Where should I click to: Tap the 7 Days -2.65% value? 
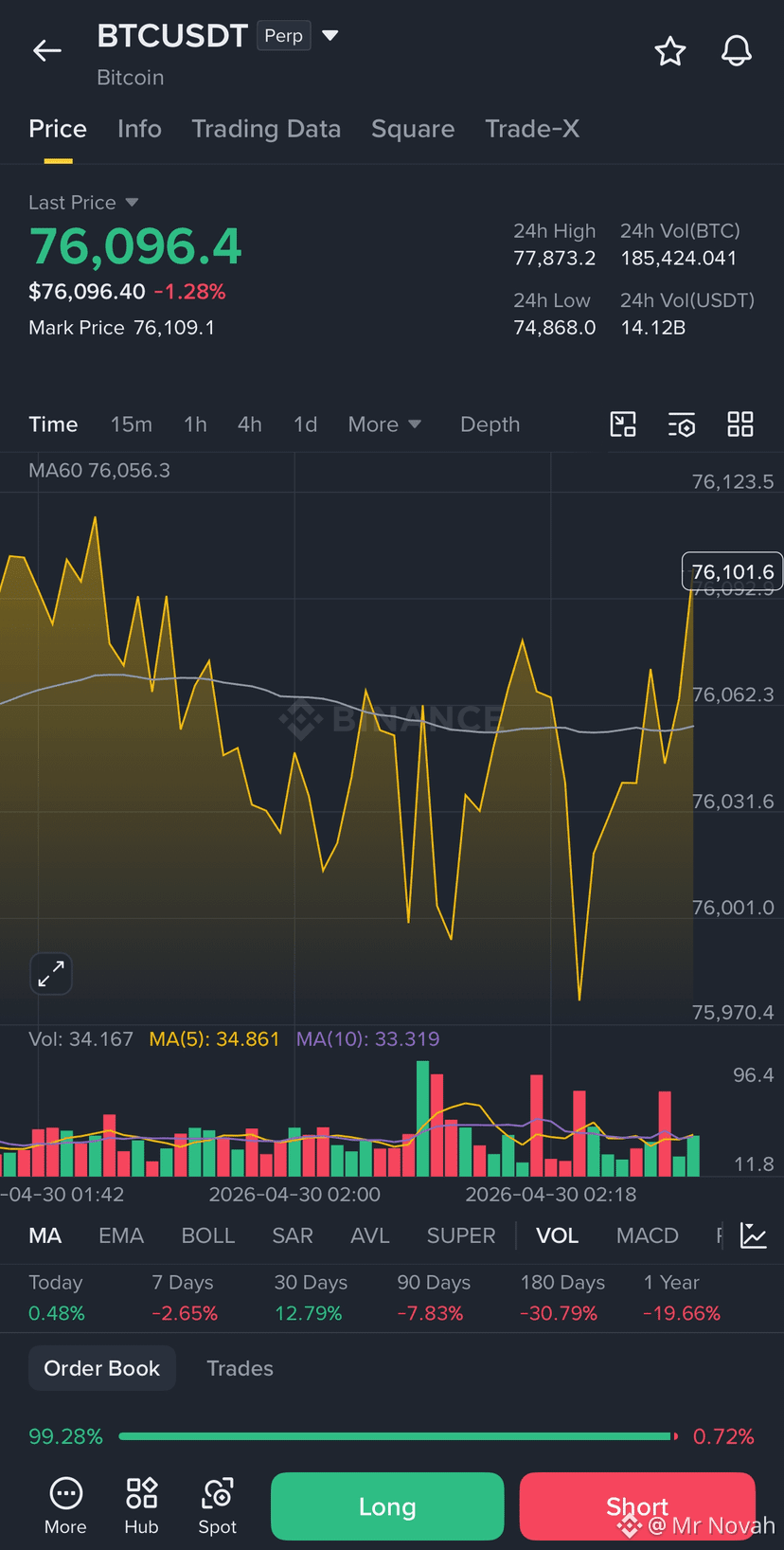[185, 1313]
